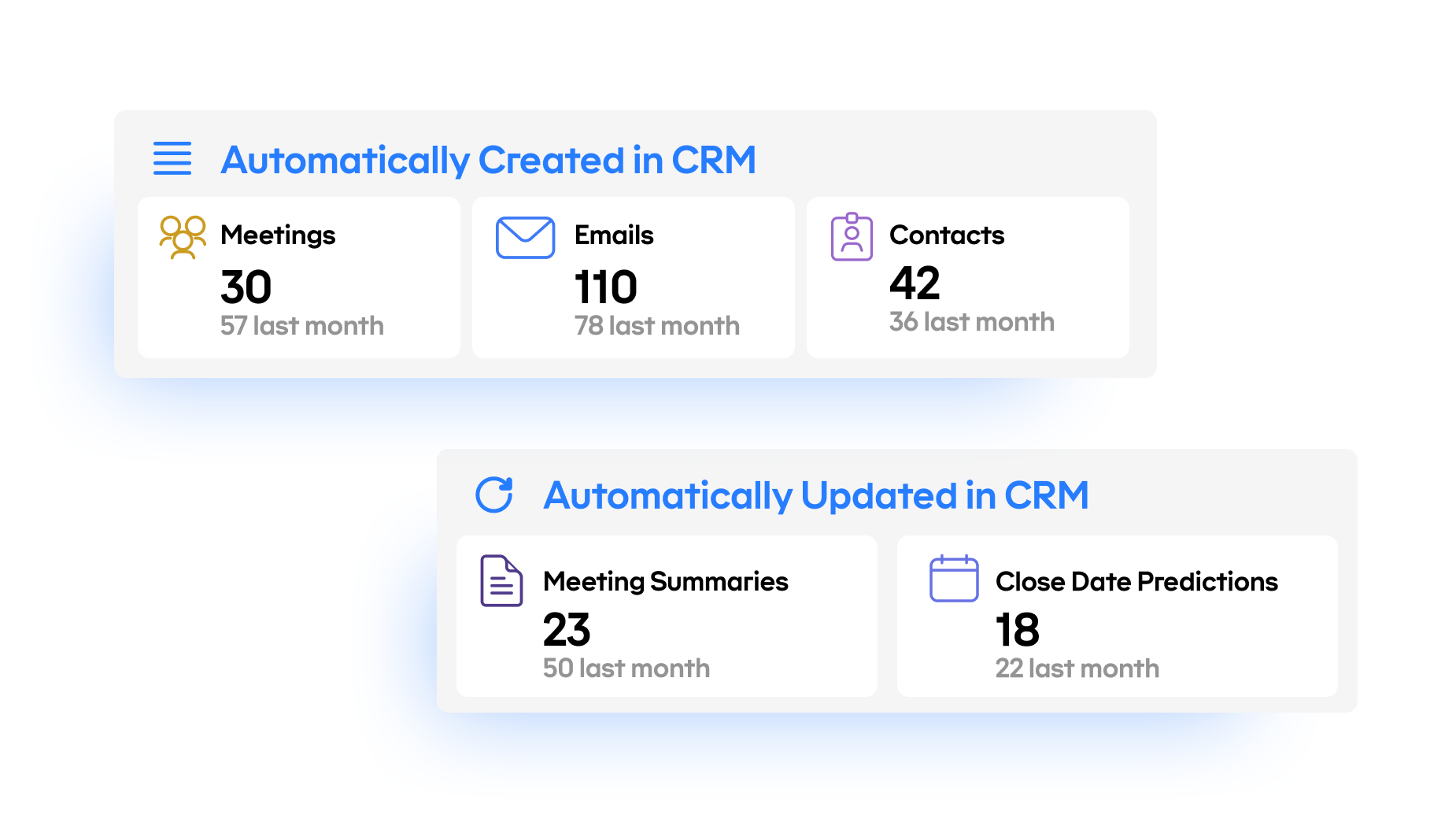Screen dimensions: 1456x815
Task: Select the Meetings card
Action: click(x=299, y=277)
